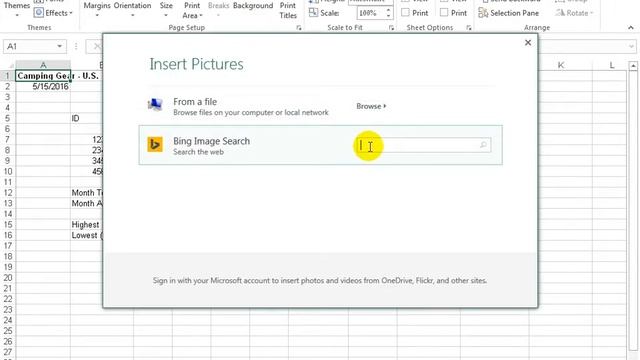Collapse the ribbon with the chevron
This screenshot has width=640, height=360.
(x=631, y=27)
